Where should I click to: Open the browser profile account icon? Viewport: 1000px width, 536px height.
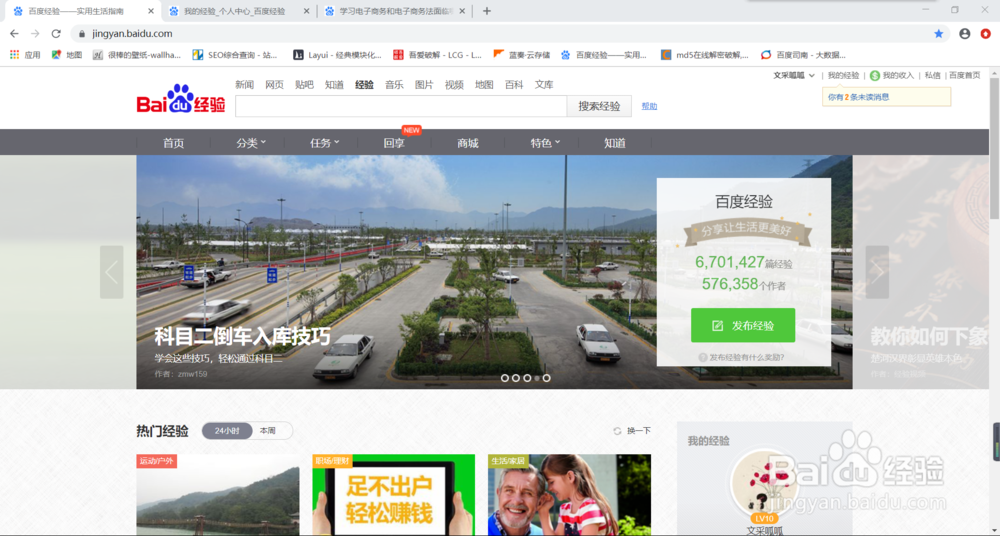[x=964, y=33]
